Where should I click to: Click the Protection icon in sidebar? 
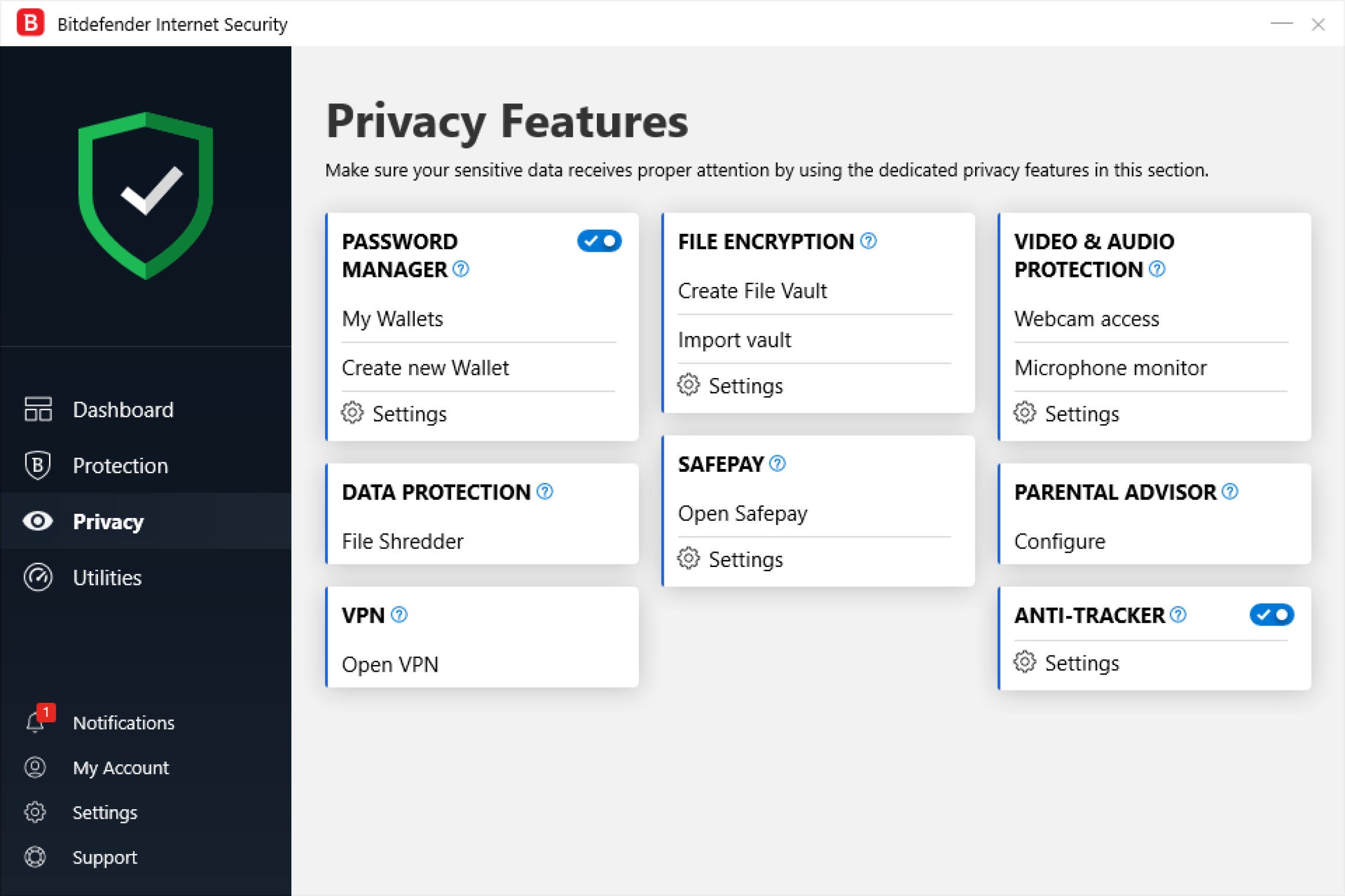38,465
